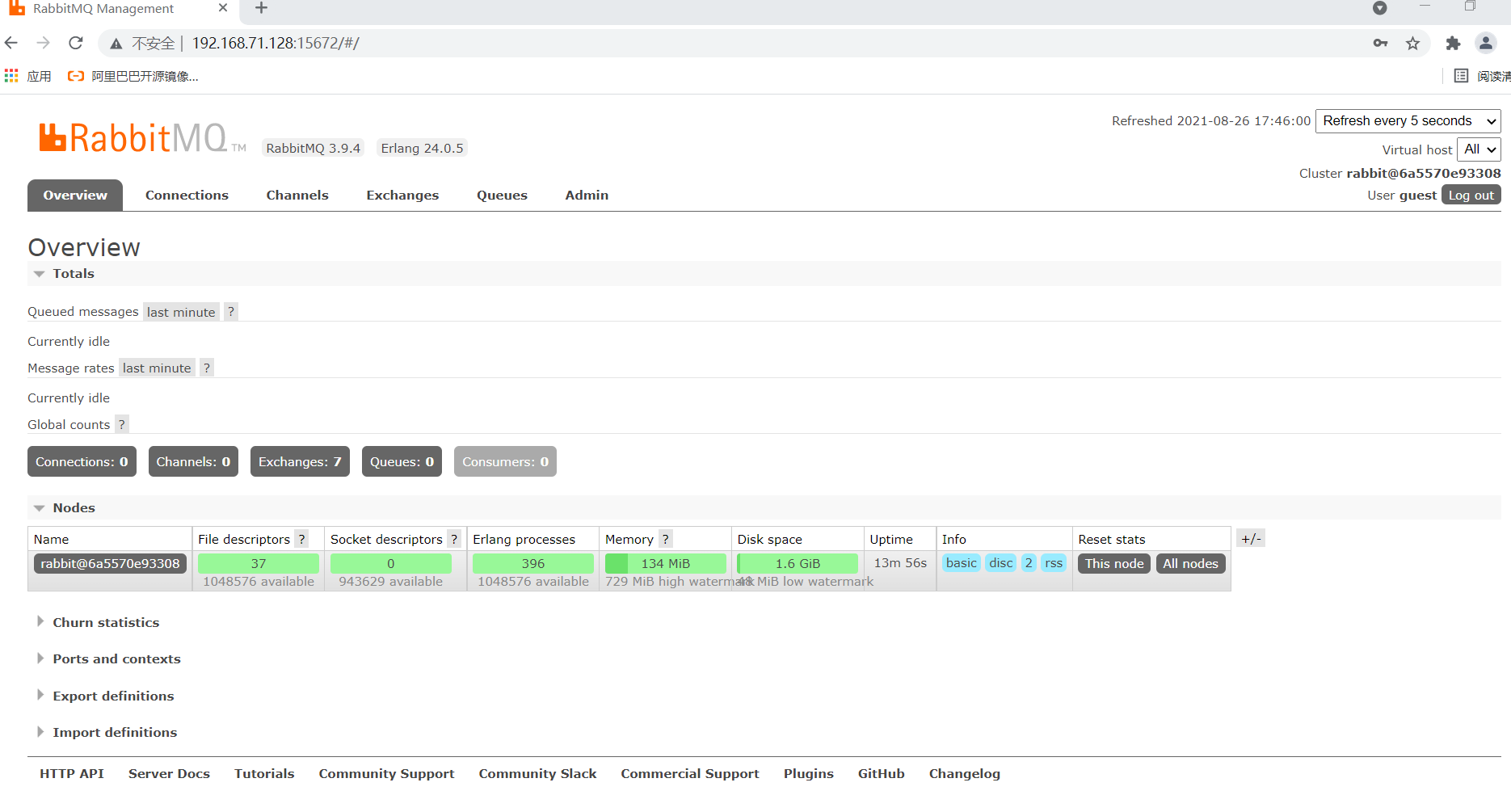Close the RabbitMQ Management tab

click(223, 8)
